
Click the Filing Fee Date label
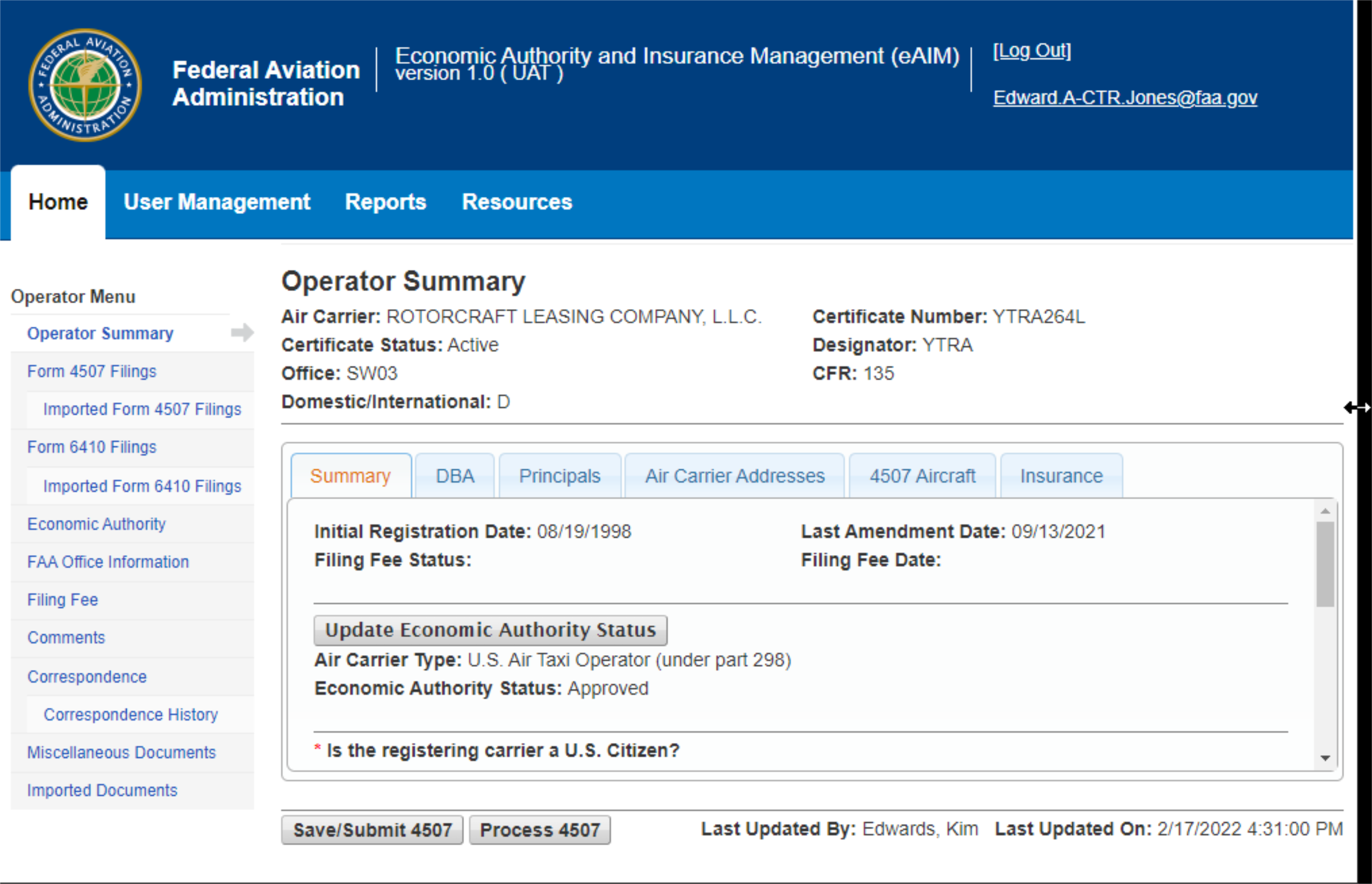pyautogui.click(x=871, y=560)
